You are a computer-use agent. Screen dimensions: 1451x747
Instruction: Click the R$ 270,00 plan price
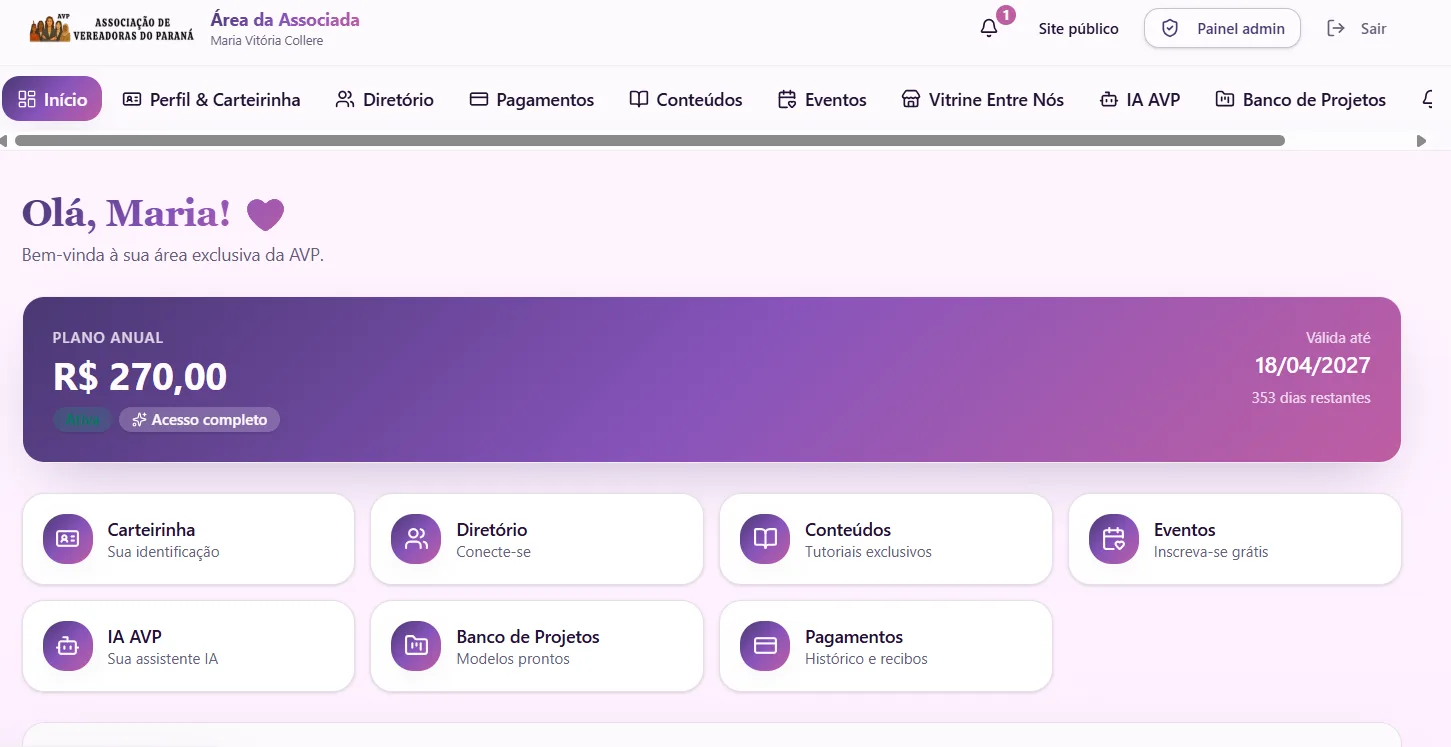point(140,377)
